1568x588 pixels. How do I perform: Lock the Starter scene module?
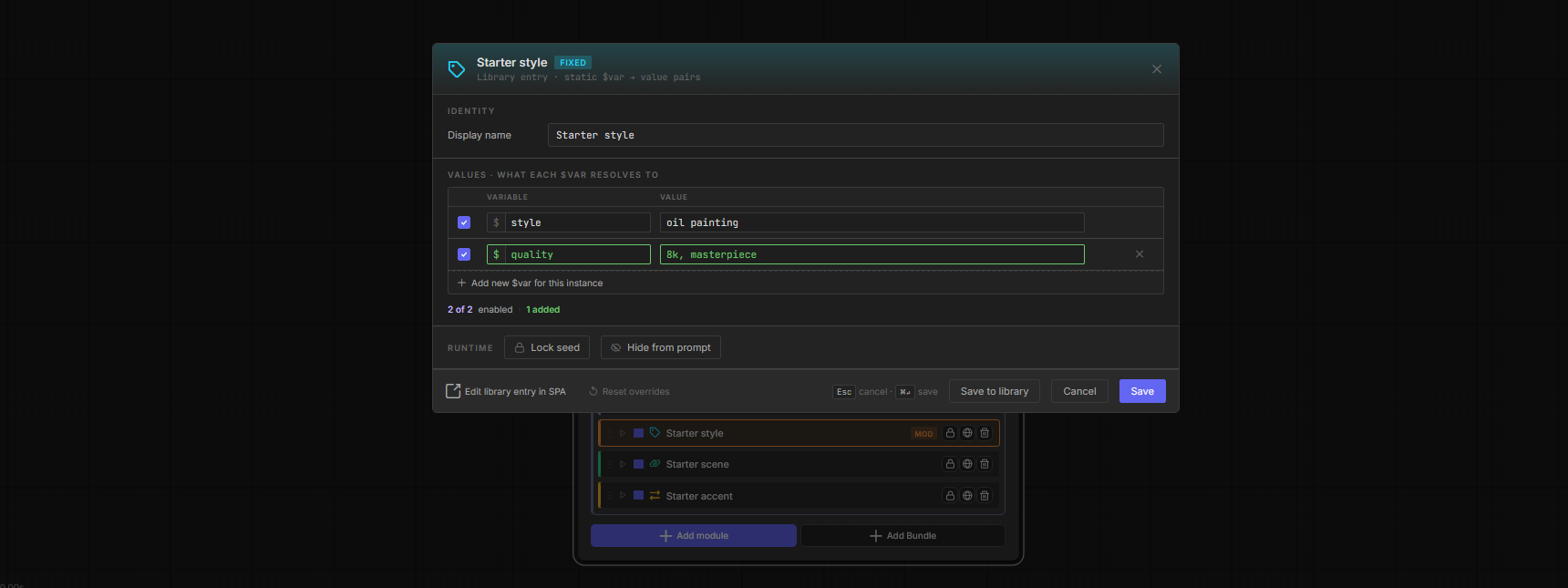pos(950,464)
